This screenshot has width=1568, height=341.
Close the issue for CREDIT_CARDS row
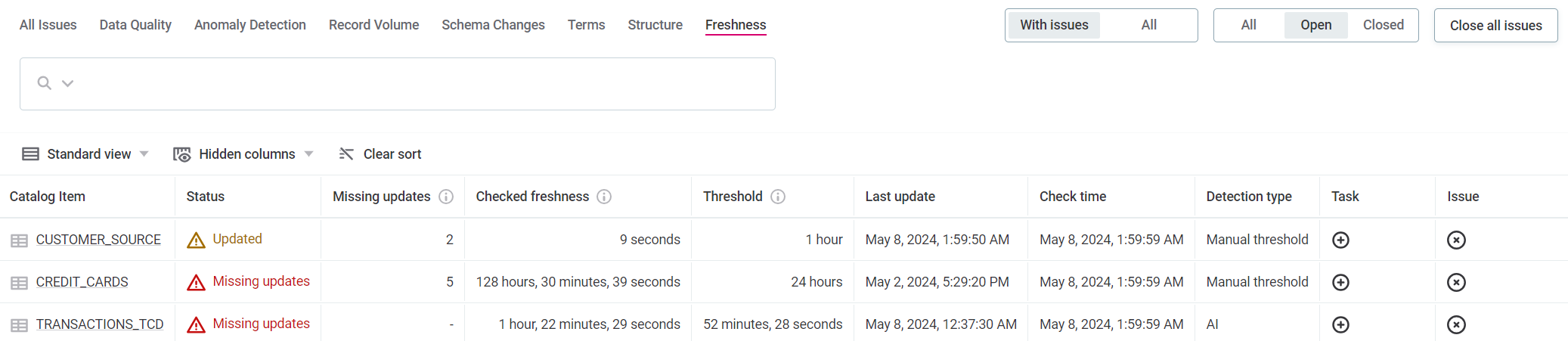tap(1456, 282)
